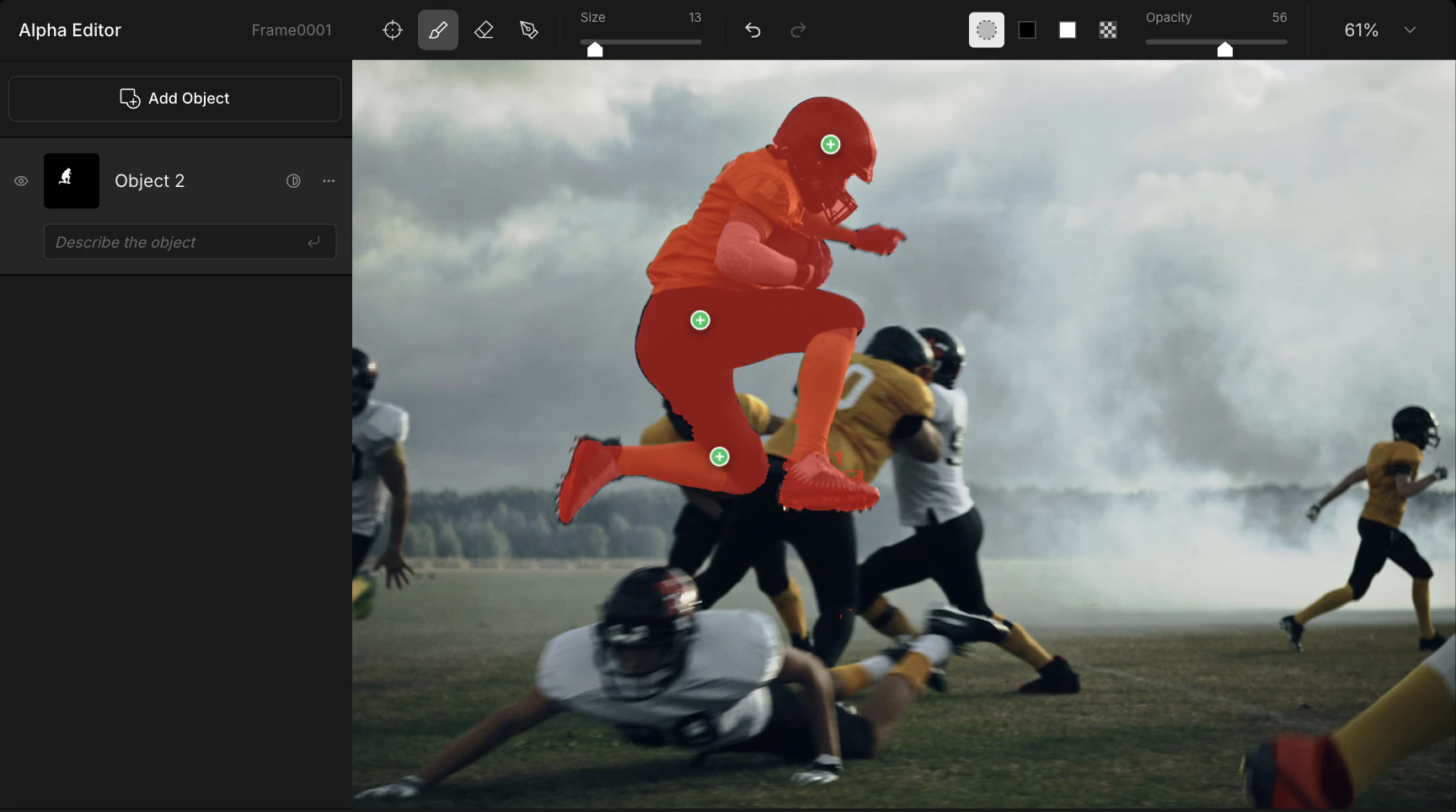Select the positive point on the thigh
Image resolution: width=1456 pixels, height=812 pixels.
(x=700, y=320)
